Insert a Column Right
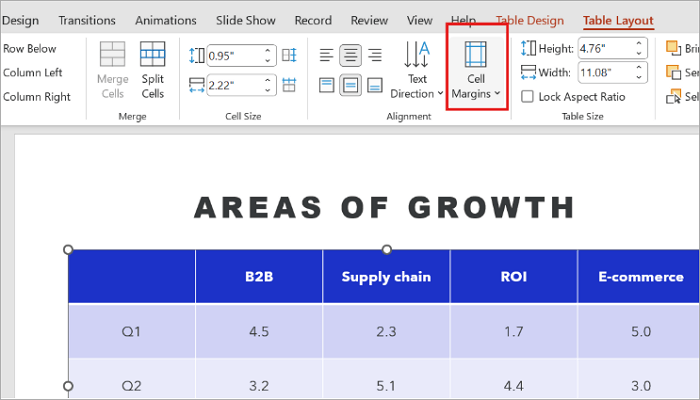Image resolution: width=700 pixels, height=400 pixels. coord(37,96)
